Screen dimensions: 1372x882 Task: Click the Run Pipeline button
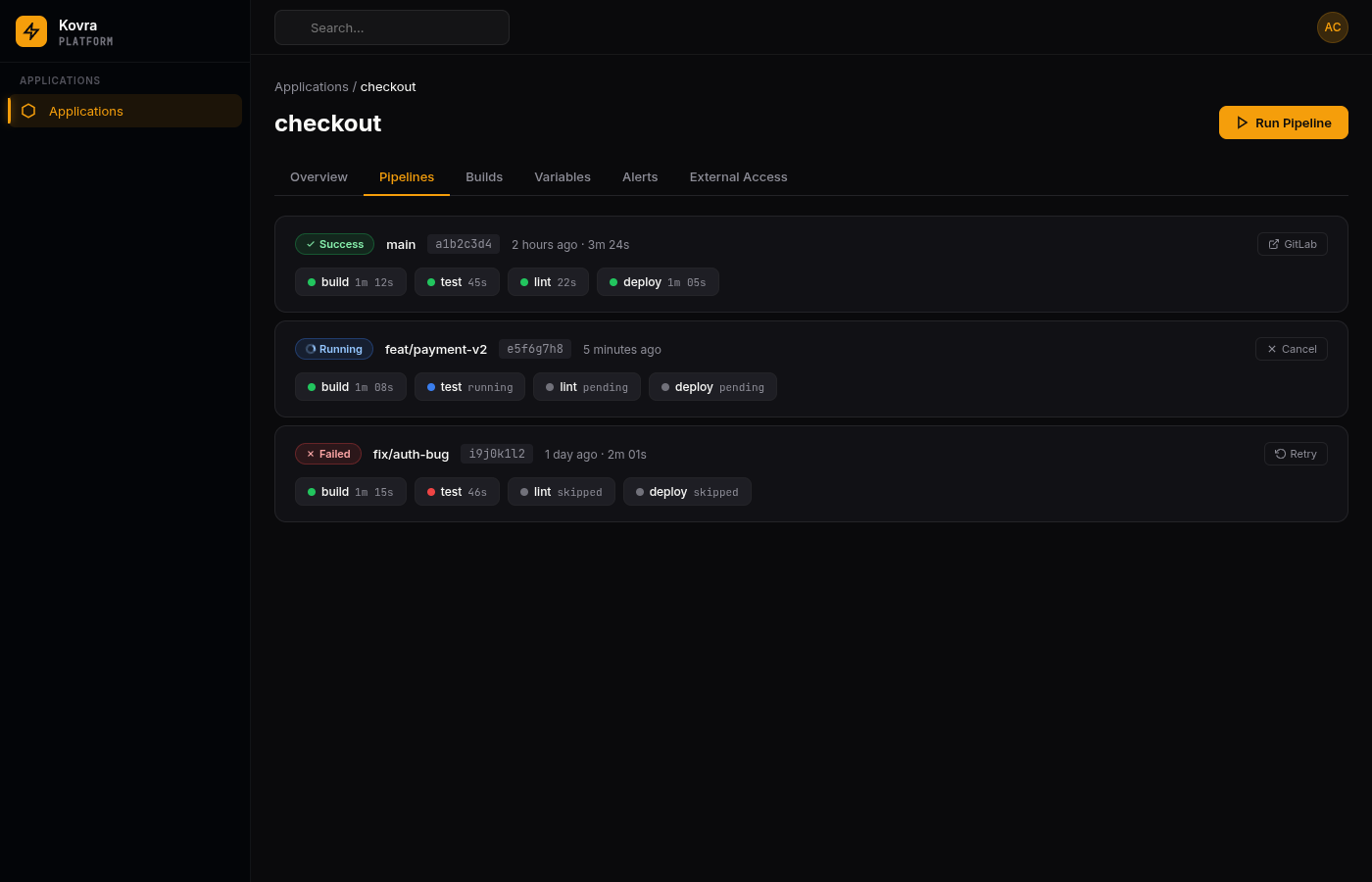1284,122
